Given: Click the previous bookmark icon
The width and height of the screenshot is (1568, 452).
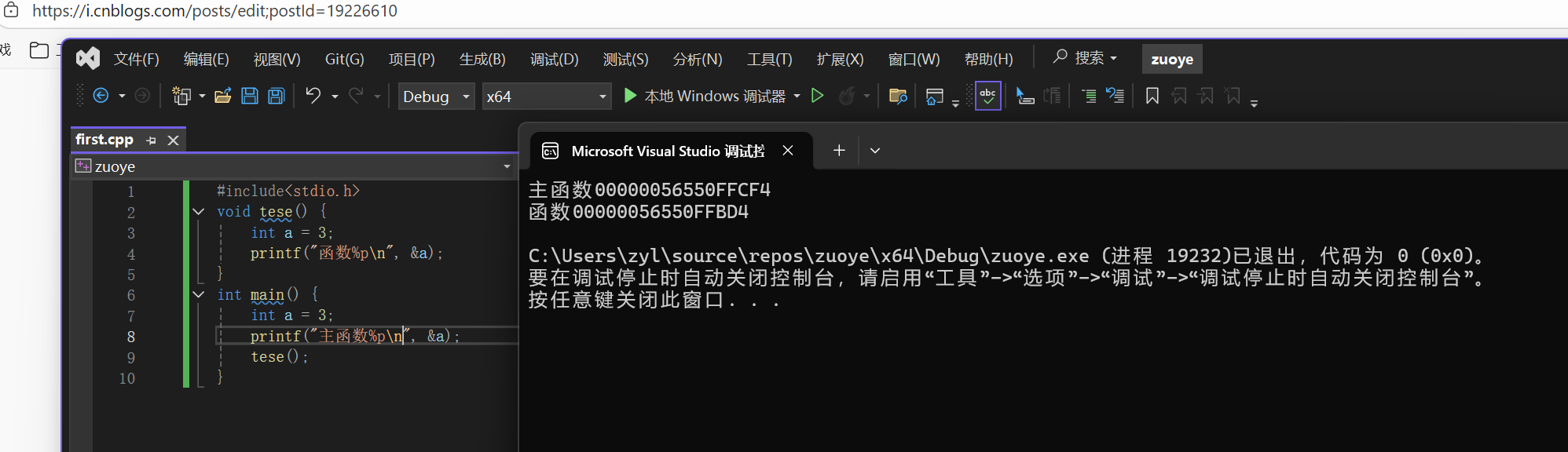Looking at the screenshot, I should pyautogui.click(x=1179, y=96).
